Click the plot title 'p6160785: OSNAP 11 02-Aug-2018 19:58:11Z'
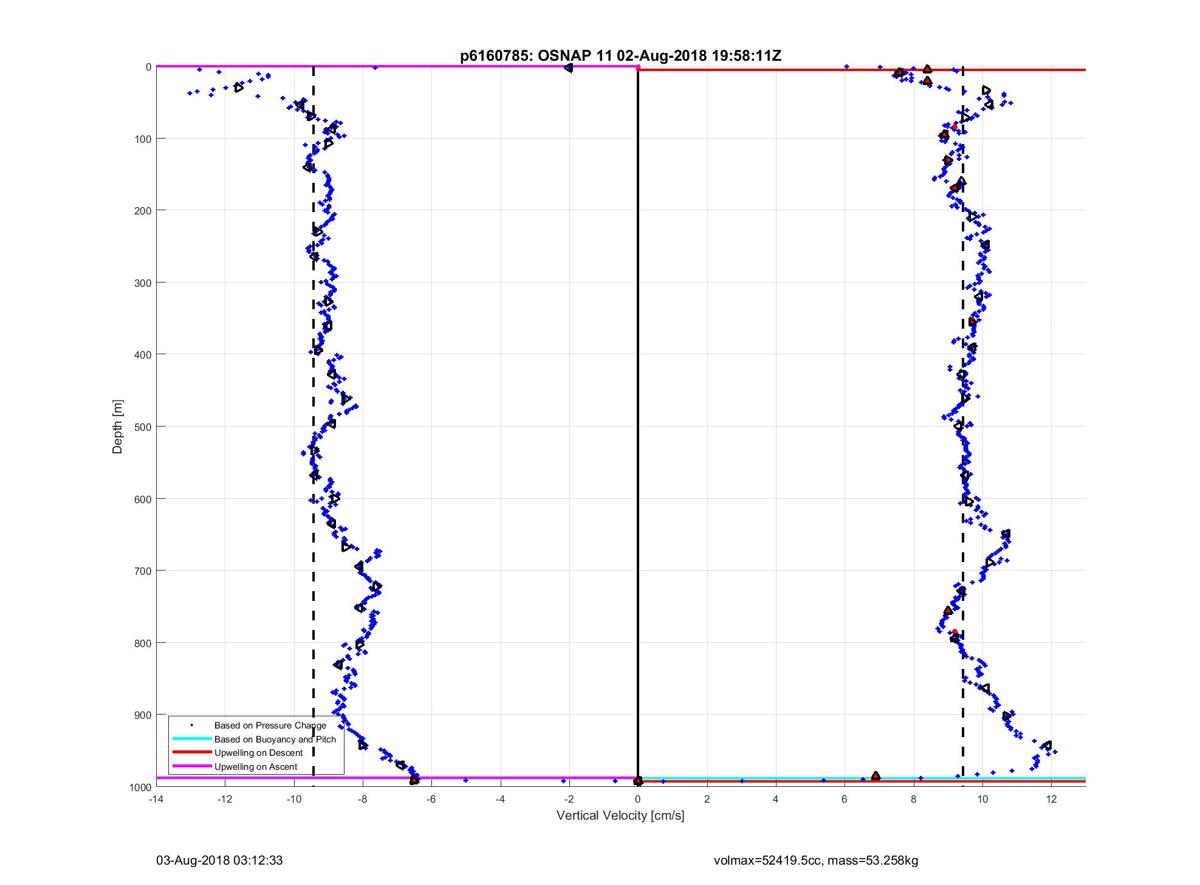 pos(620,57)
